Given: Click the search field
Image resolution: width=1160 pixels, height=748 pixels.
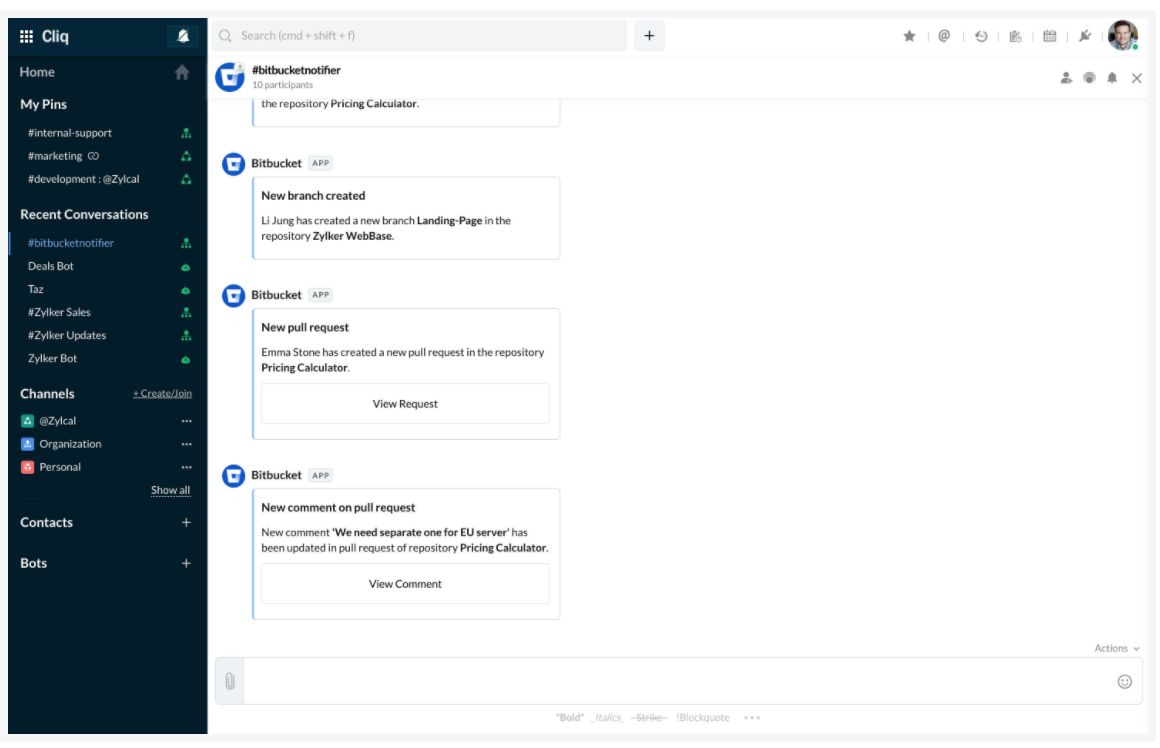Looking at the screenshot, I should (419, 36).
